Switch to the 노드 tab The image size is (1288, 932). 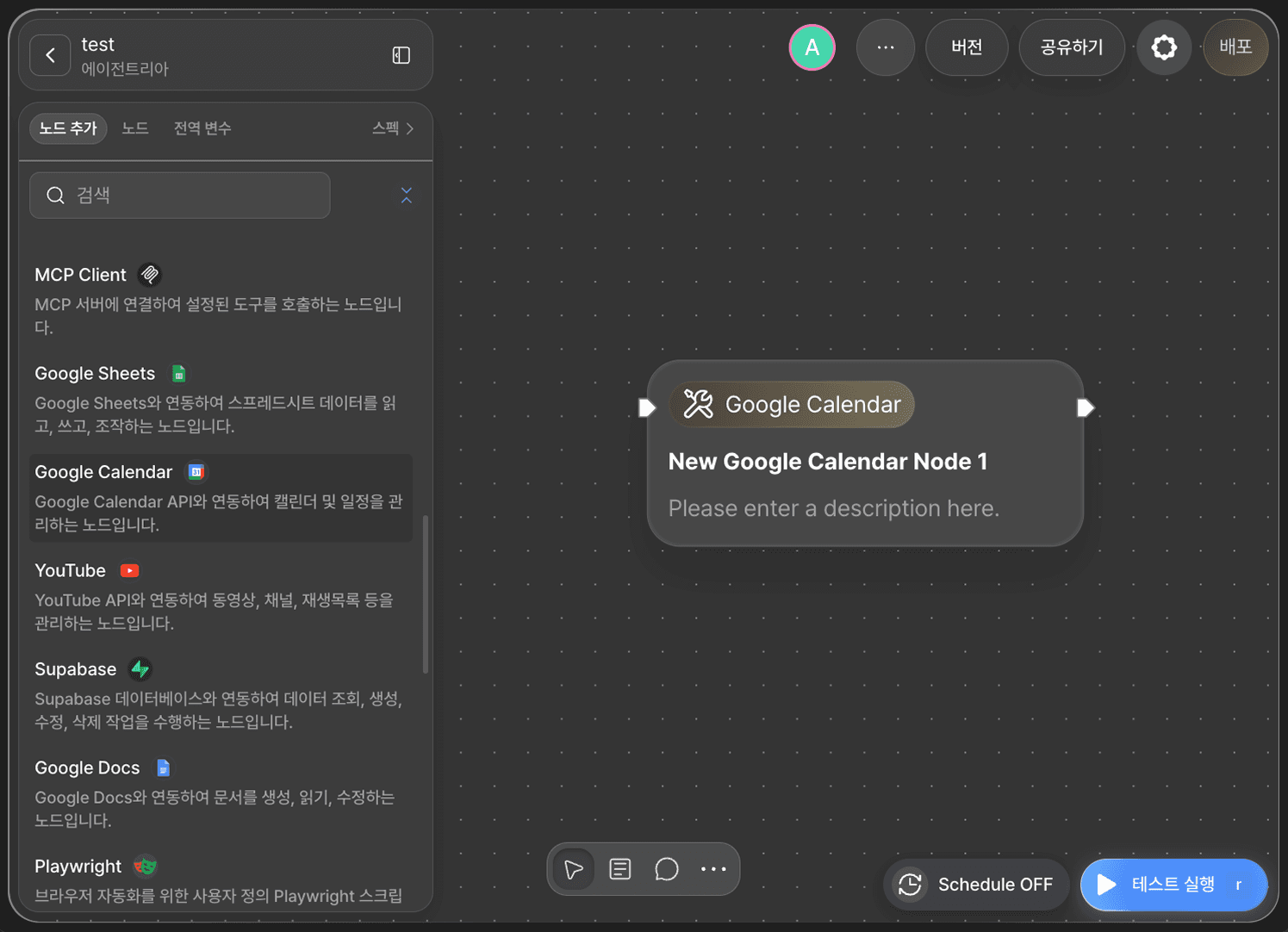pos(135,128)
